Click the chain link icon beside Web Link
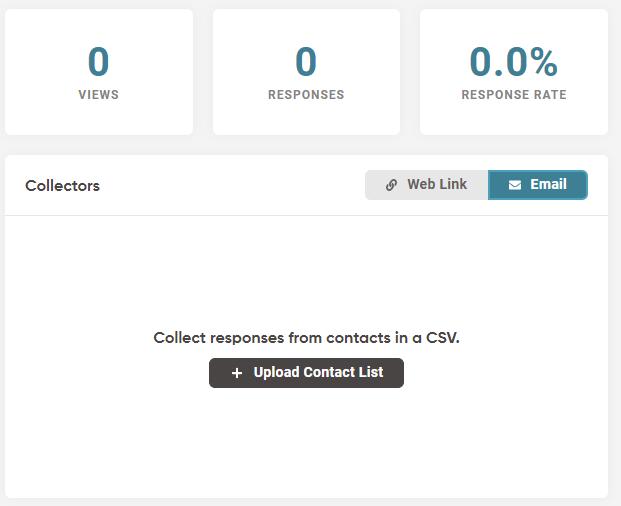 pos(391,185)
